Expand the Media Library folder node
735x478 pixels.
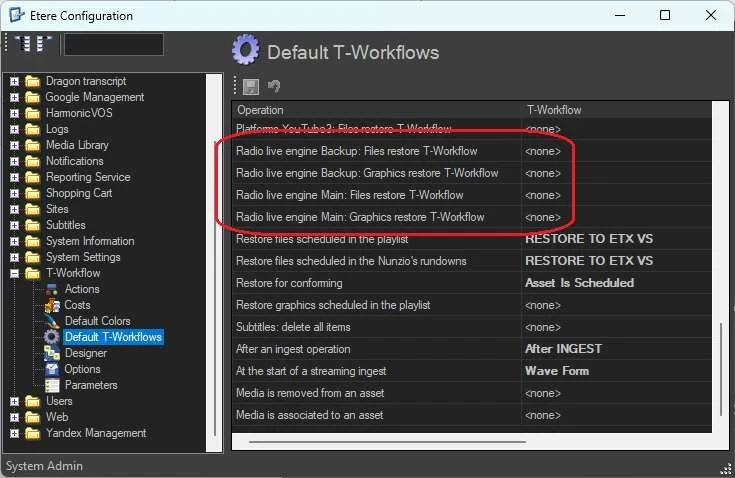pyautogui.click(x=15, y=145)
